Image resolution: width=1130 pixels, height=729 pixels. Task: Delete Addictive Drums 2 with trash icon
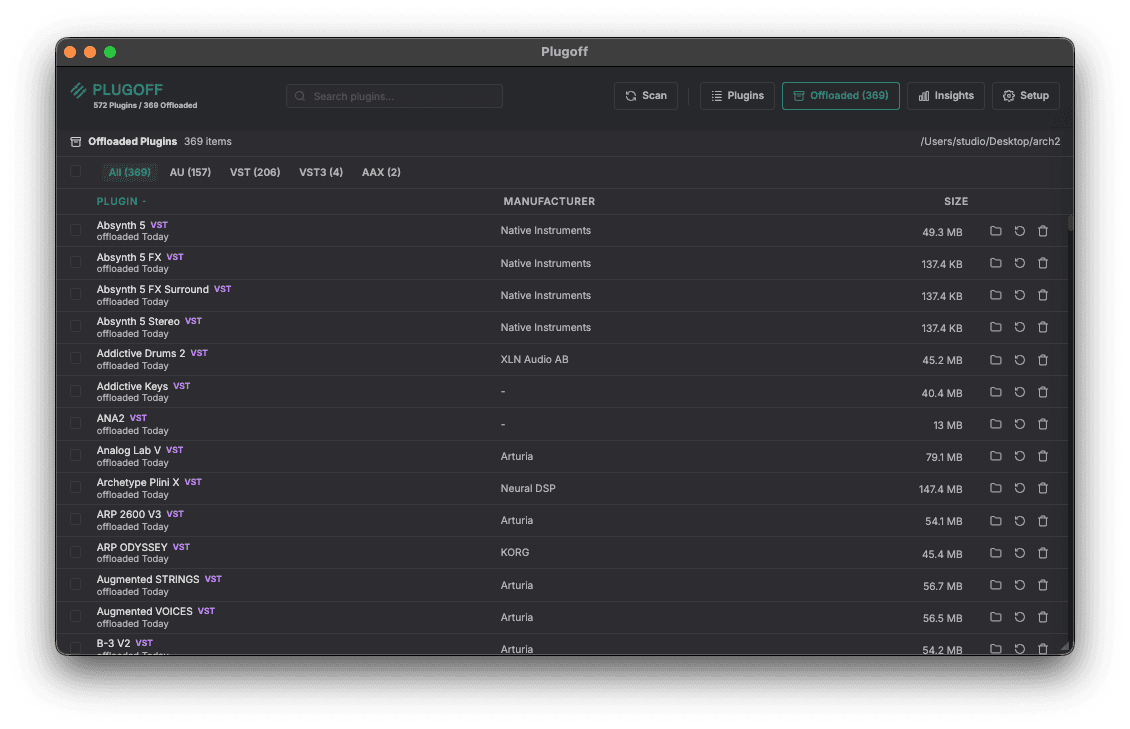point(1043,359)
